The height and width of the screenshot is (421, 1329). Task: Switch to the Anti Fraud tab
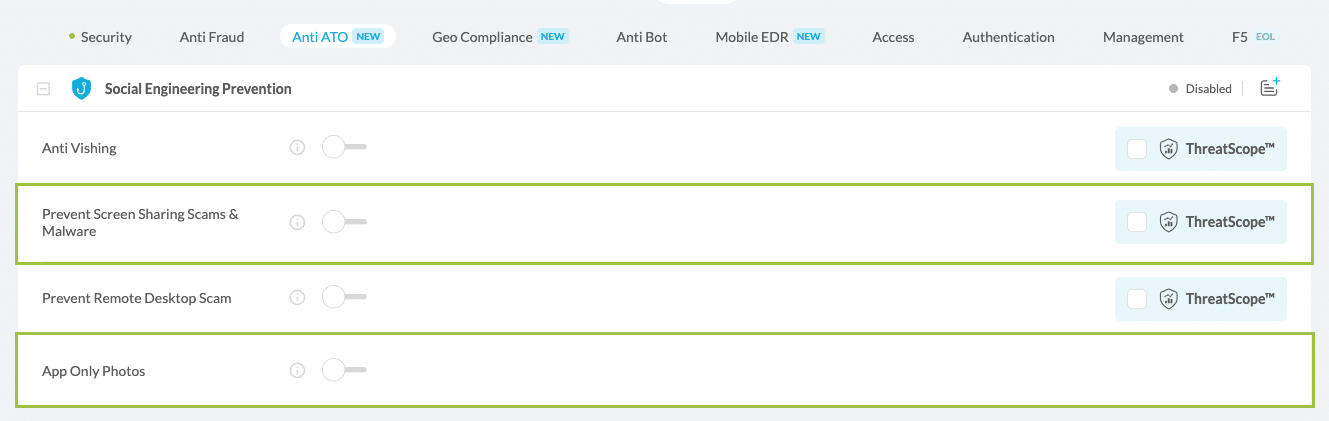pyautogui.click(x=212, y=37)
